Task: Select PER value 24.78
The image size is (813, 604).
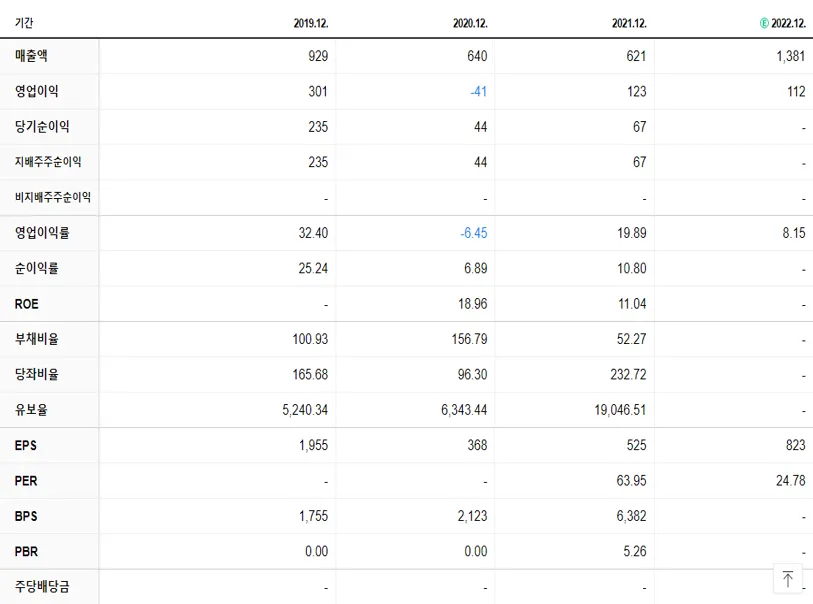Action: (x=791, y=481)
